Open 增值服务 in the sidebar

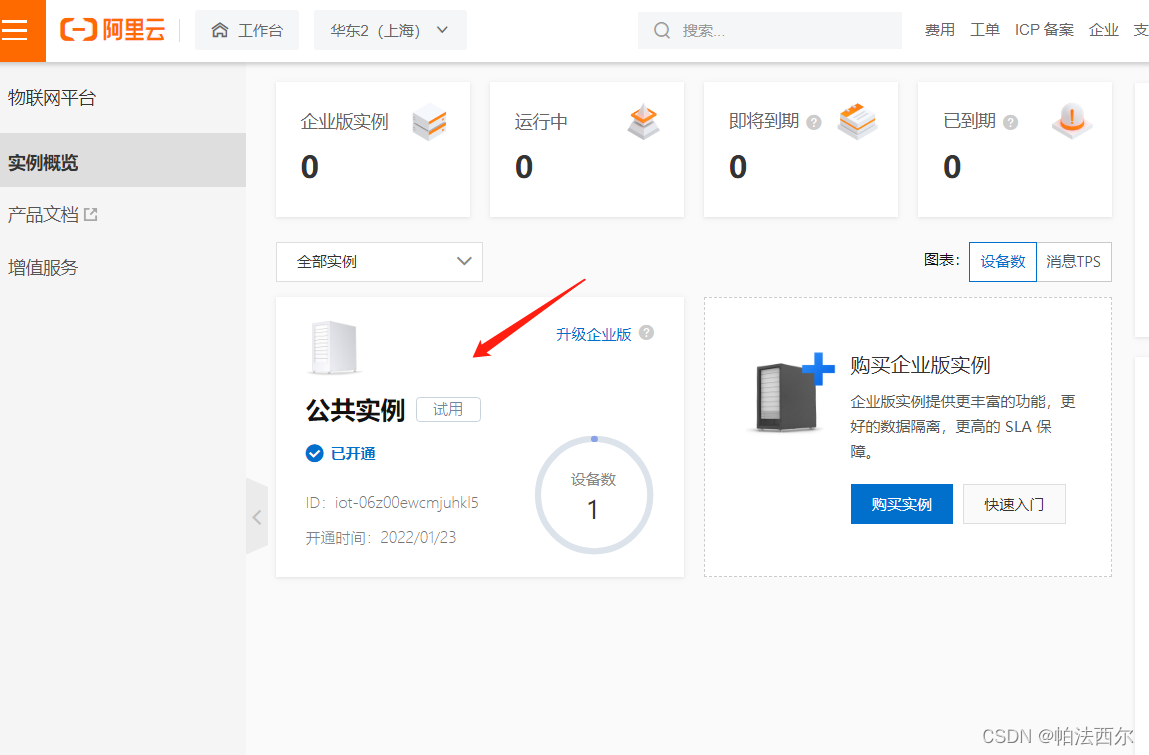pos(43,268)
